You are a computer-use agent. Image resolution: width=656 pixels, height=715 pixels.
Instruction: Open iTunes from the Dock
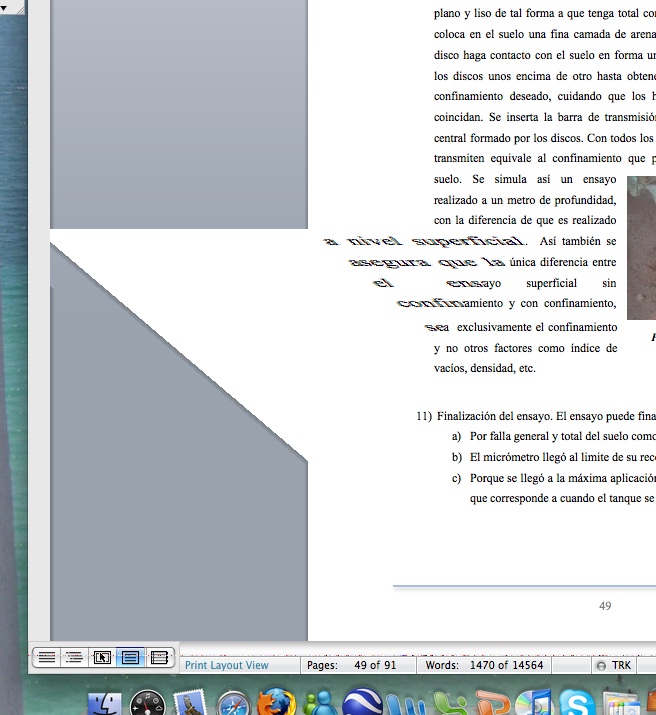[x=533, y=703]
